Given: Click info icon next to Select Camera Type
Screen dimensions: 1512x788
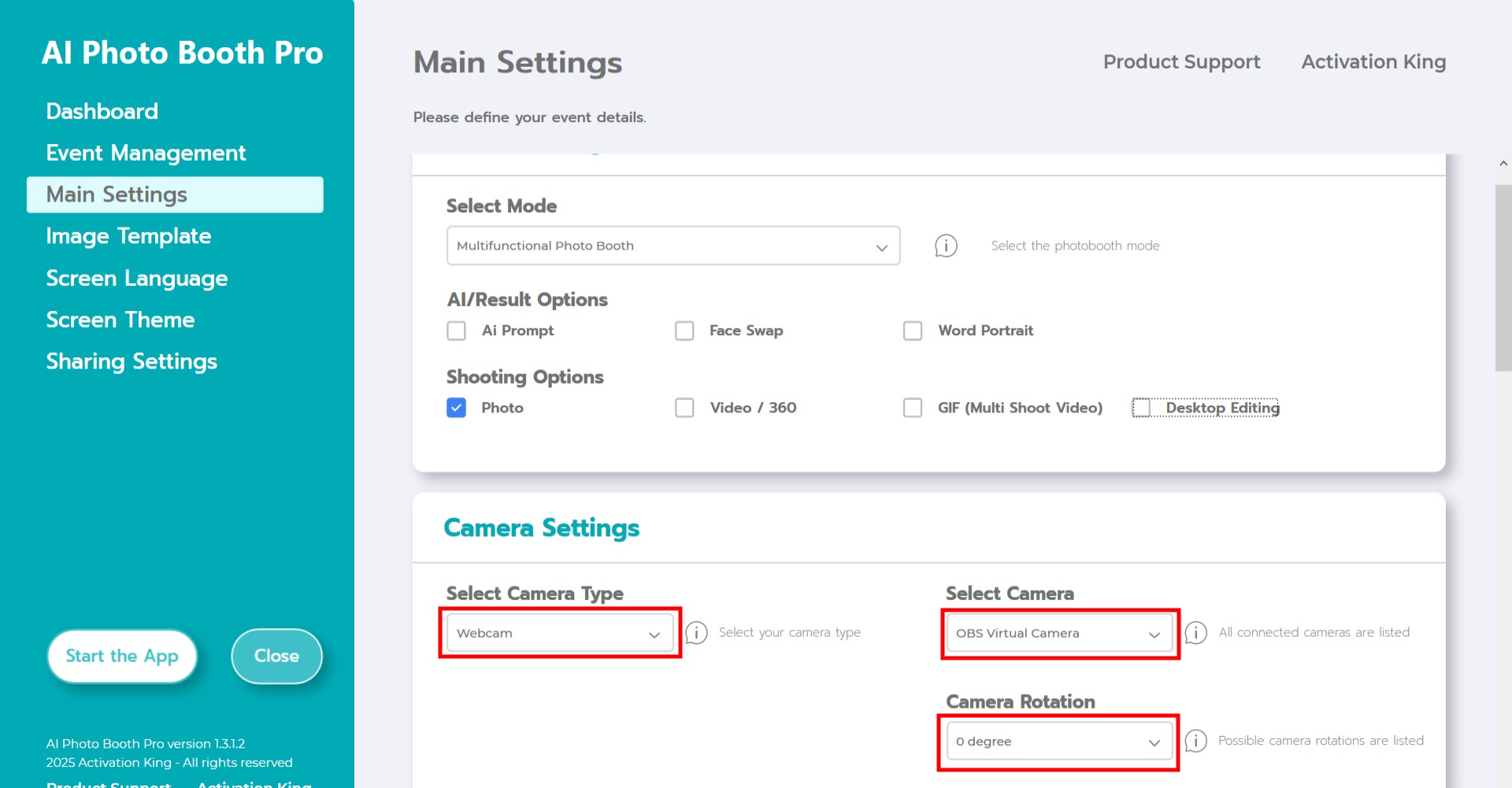Looking at the screenshot, I should click(x=696, y=633).
